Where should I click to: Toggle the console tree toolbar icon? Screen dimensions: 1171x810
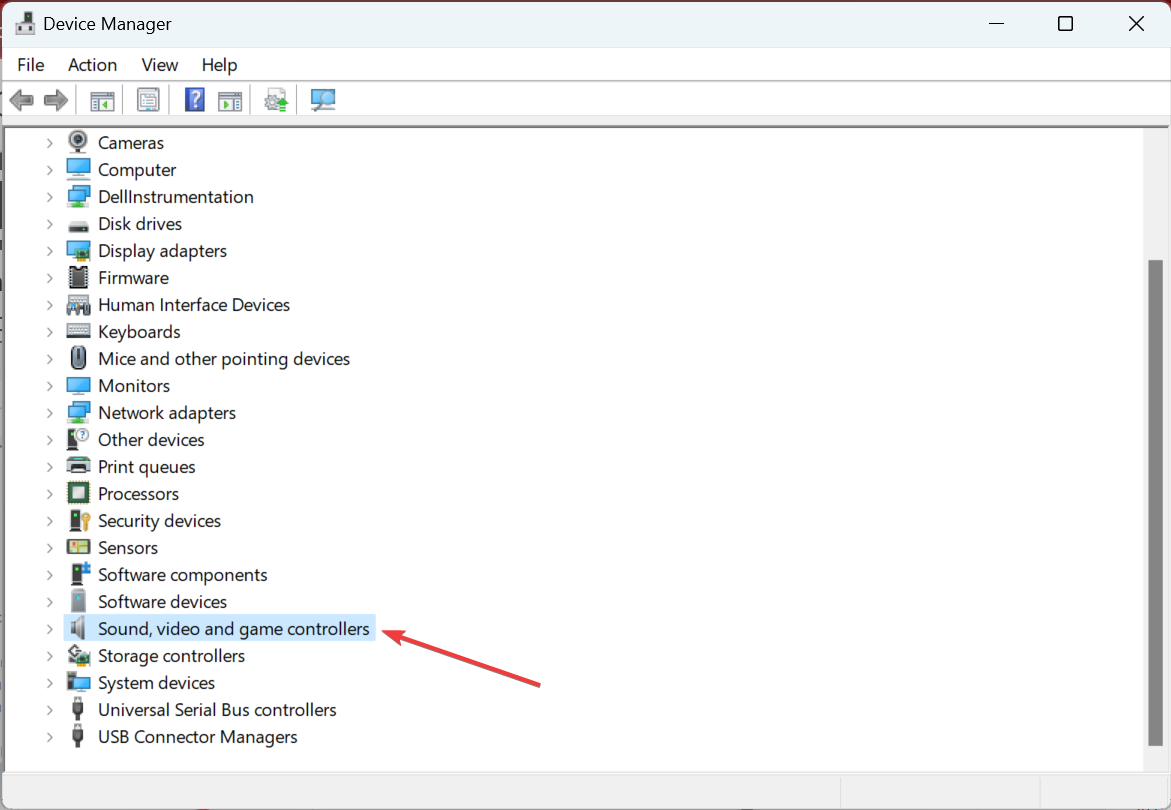(x=102, y=100)
